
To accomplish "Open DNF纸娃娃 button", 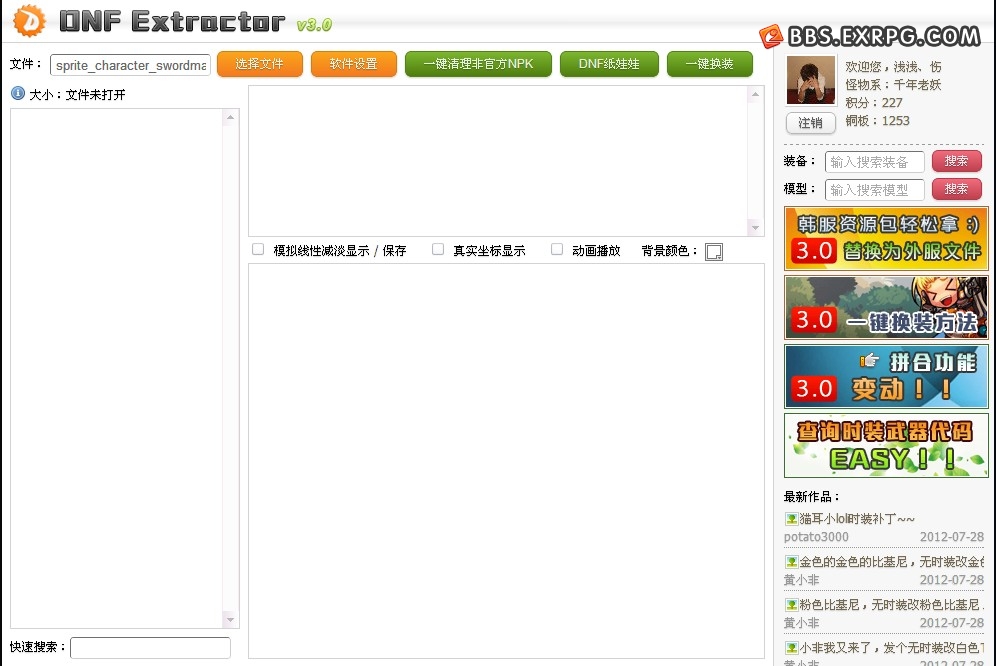I will pyautogui.click(x=609, y=64).
